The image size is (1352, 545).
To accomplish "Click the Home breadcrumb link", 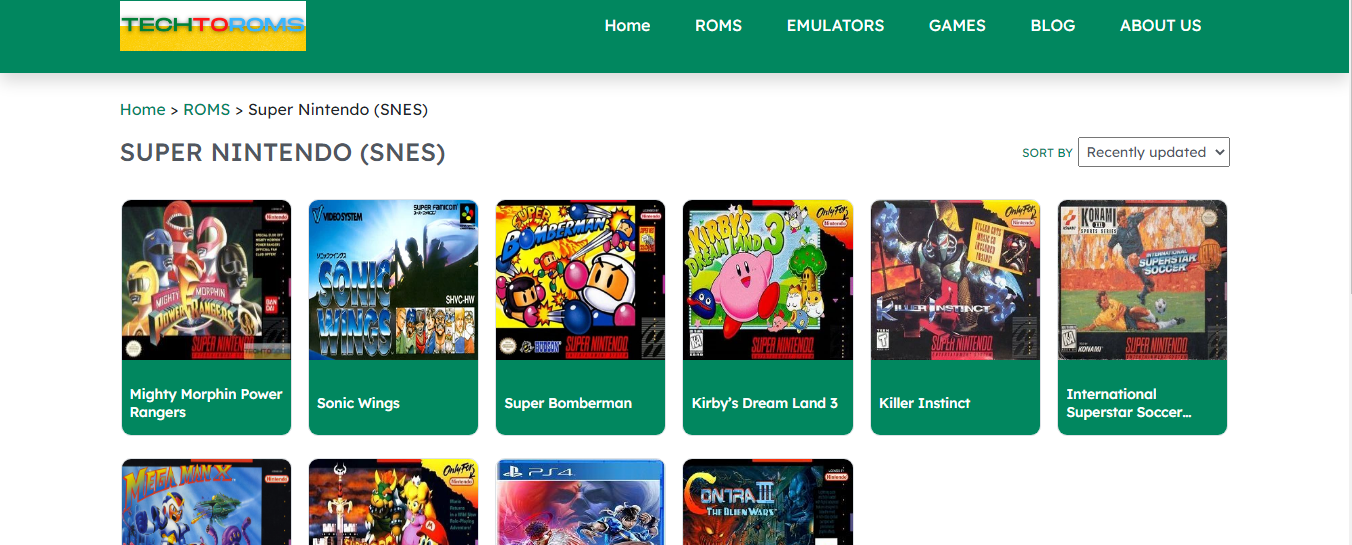I will pyautogui.click(x=143, y=110).
